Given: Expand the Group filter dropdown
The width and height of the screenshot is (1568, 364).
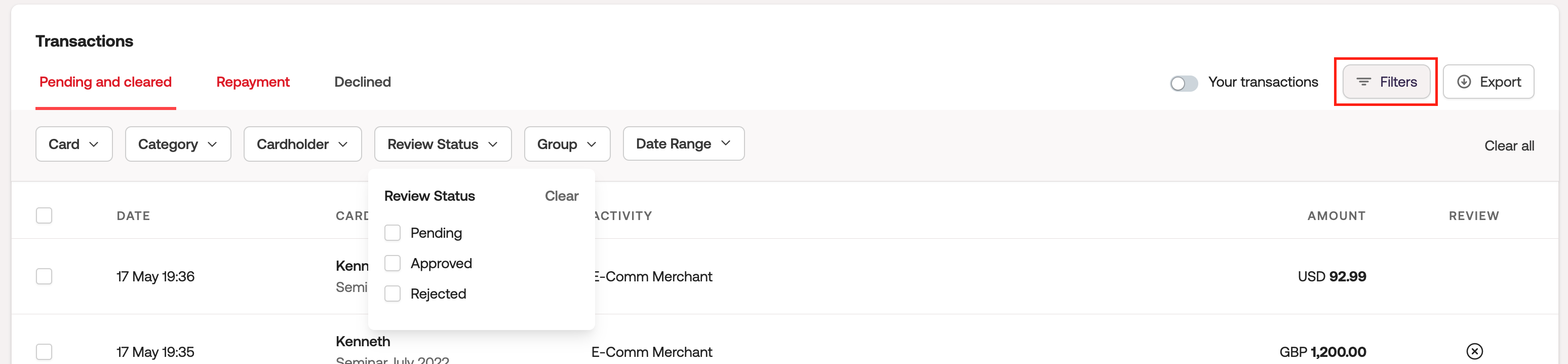Looking at the screenshot, I should [567, 144].
